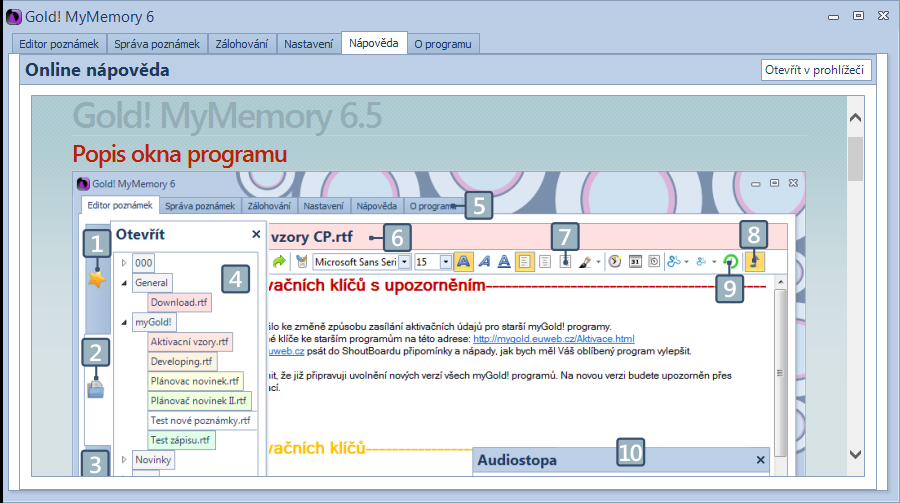Open the highlighter color dropdown arrow
This screenshot has height=503, width=900.
pyautogui.click(x=598, y=262)
